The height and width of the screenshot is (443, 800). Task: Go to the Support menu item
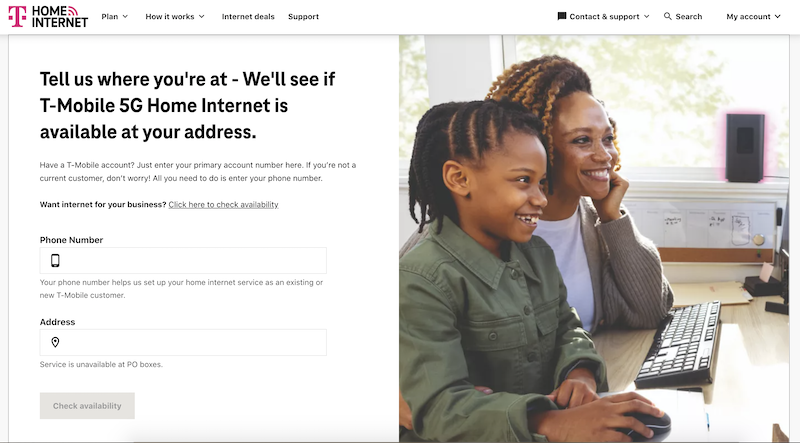[x=303, y=16]
